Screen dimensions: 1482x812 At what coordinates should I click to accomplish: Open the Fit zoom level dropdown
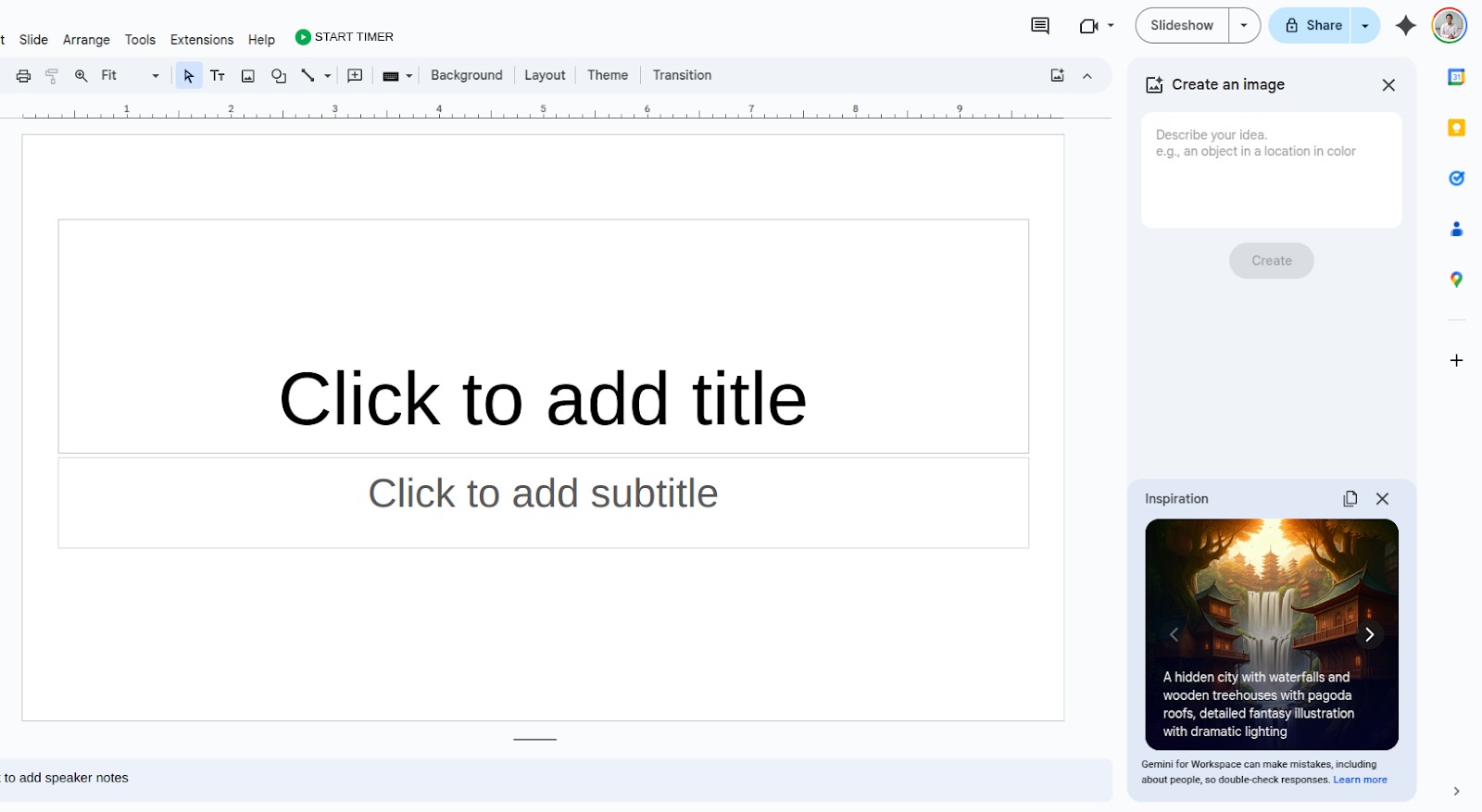point(130,76)
